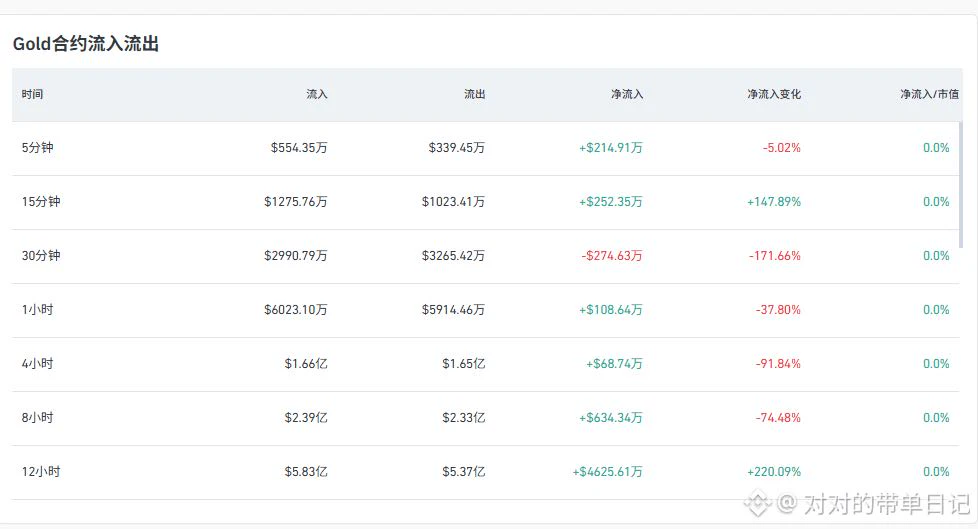Click outflow value $5914.46万
Image resolution: width=978 pixels, height=529 pixels.
point(453,309)
